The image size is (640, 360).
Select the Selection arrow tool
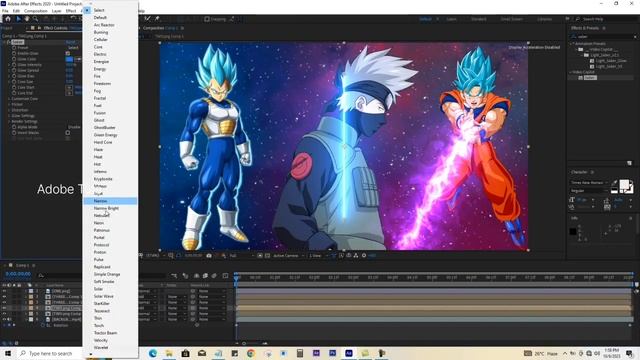[18, 19]
